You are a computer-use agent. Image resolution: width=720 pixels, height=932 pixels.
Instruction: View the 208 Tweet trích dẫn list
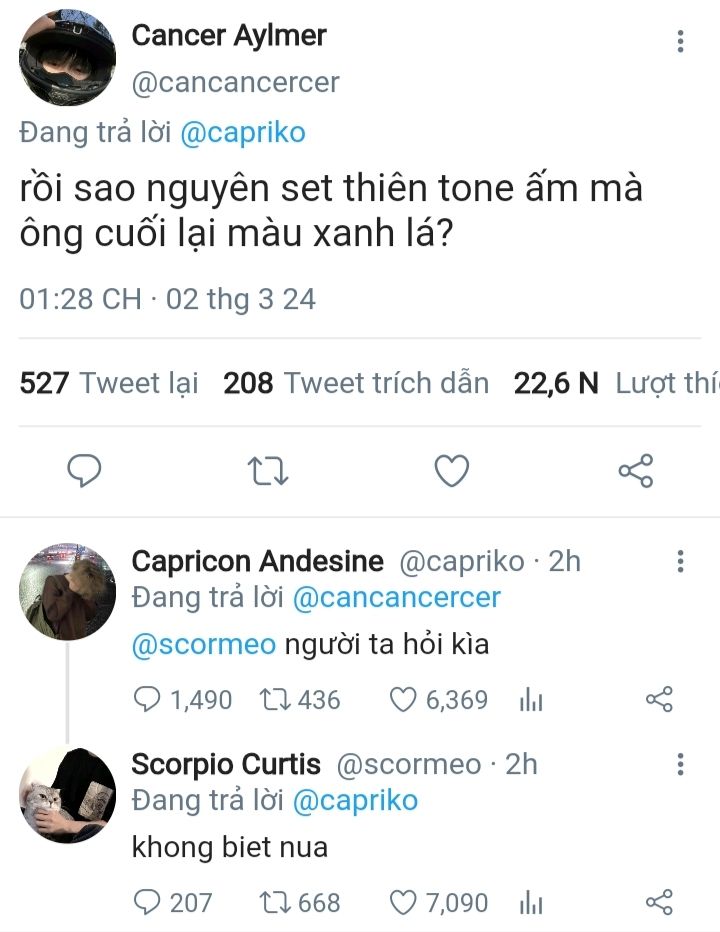[x=356, y=383]
